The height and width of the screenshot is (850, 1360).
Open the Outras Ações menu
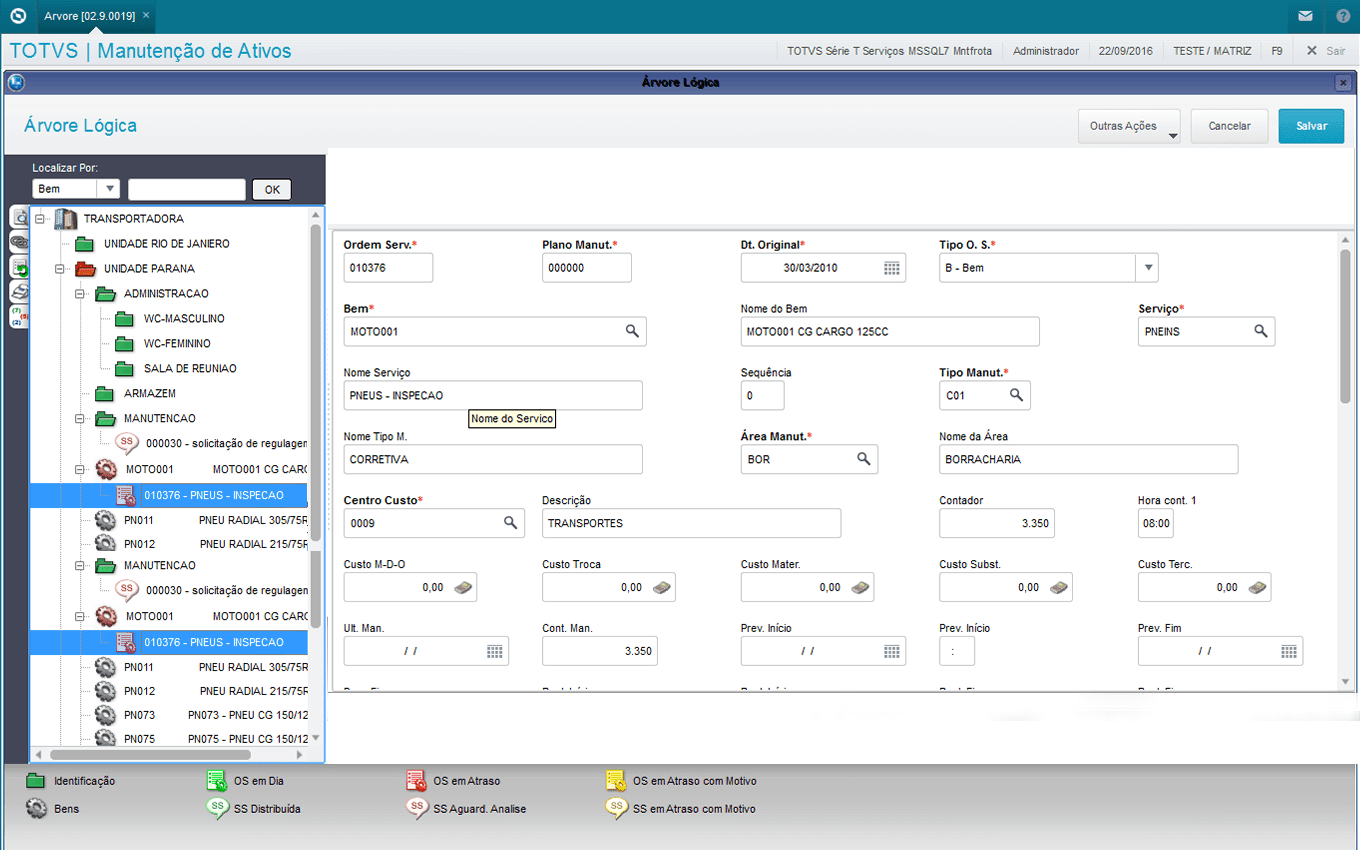point(1130,127)
